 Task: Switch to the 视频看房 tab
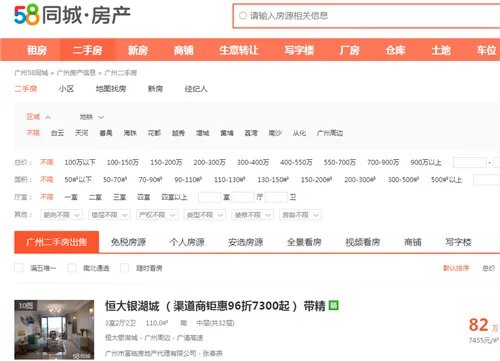(363, 242)
